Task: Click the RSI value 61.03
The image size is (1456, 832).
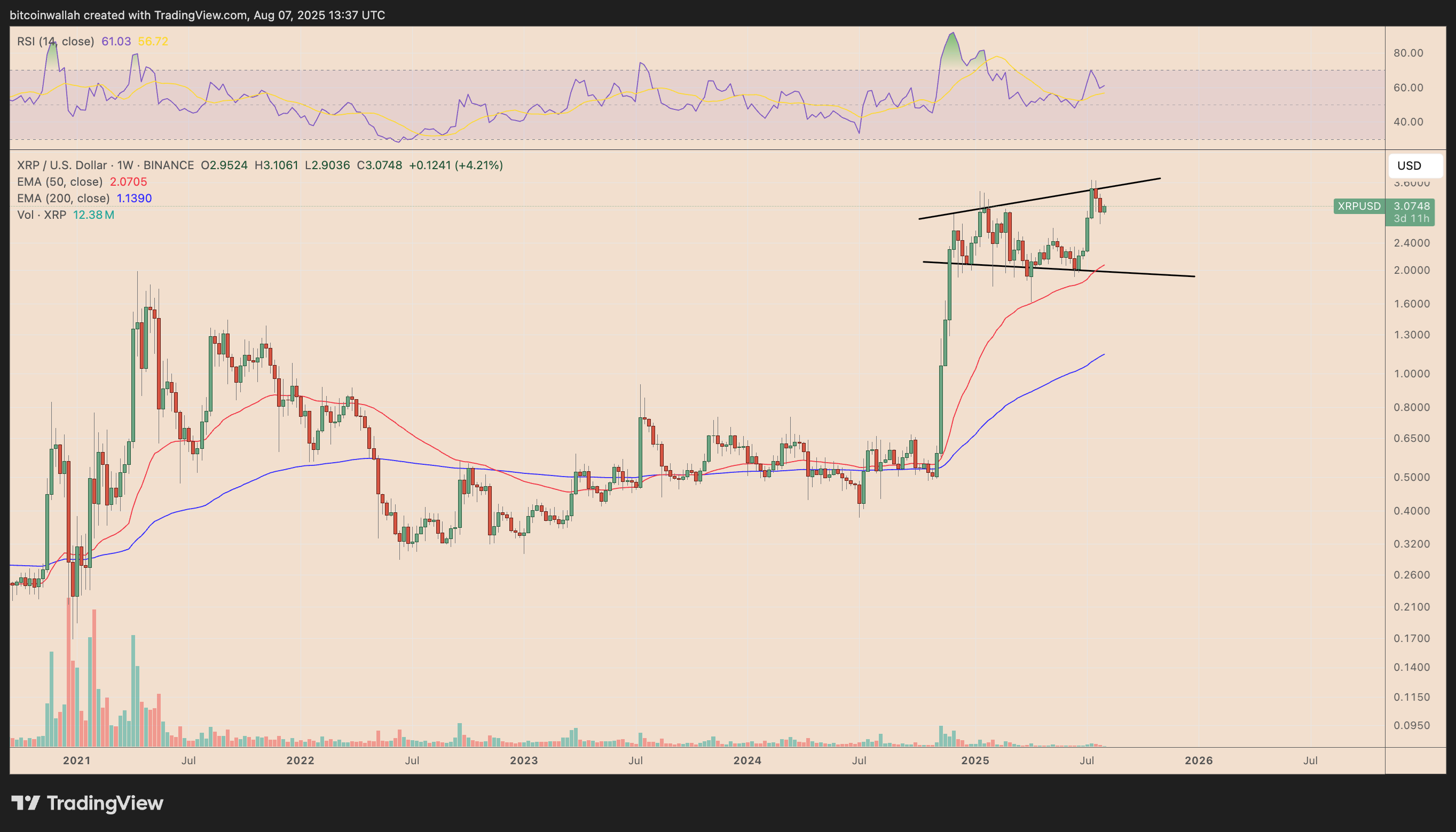Action: (x=116, y=41)
